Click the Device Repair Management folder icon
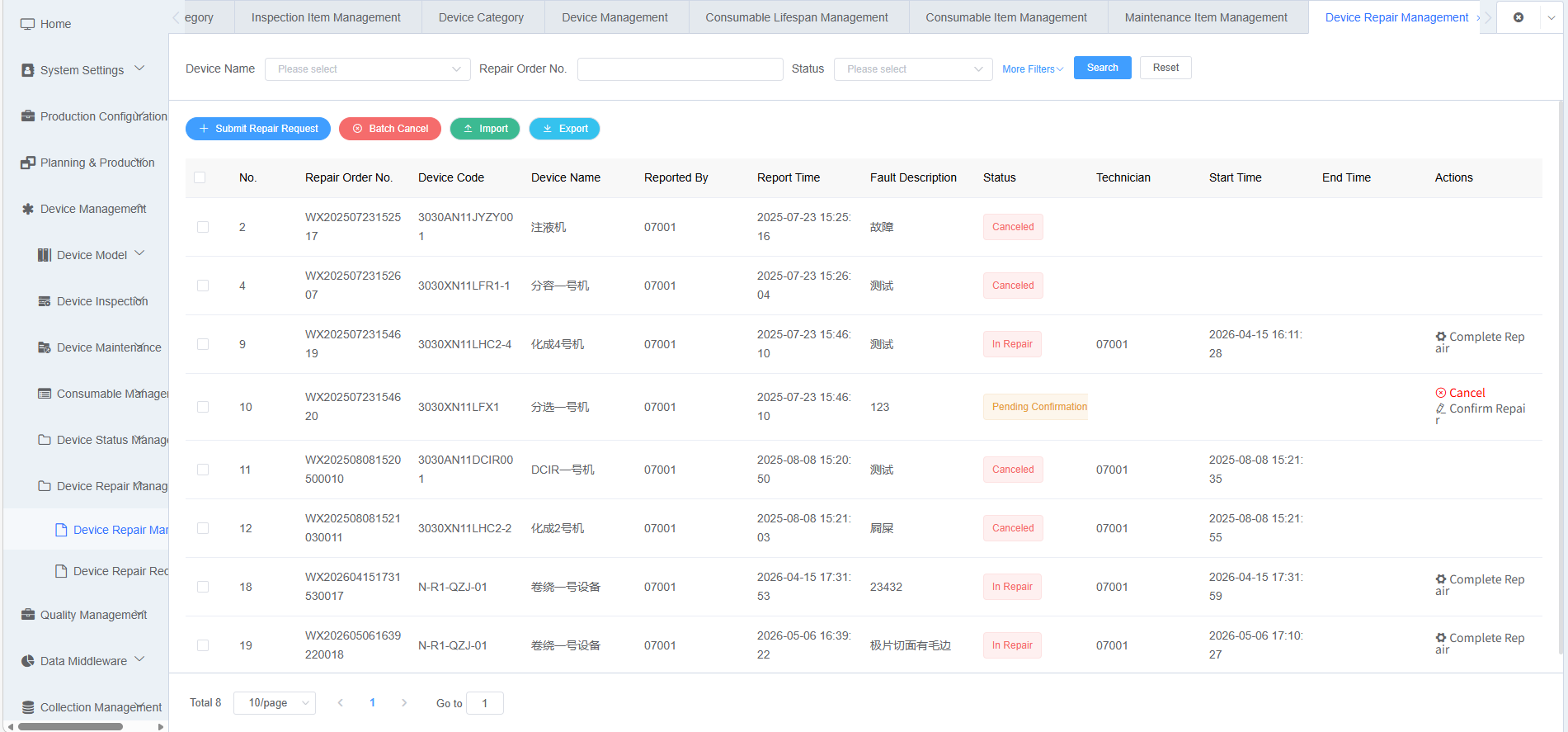This screenshot has width=1568, height=732. [x=45, y=486]
